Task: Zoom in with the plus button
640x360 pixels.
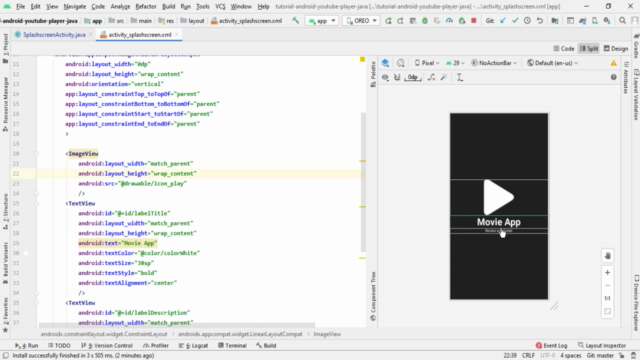Action: 607,272
